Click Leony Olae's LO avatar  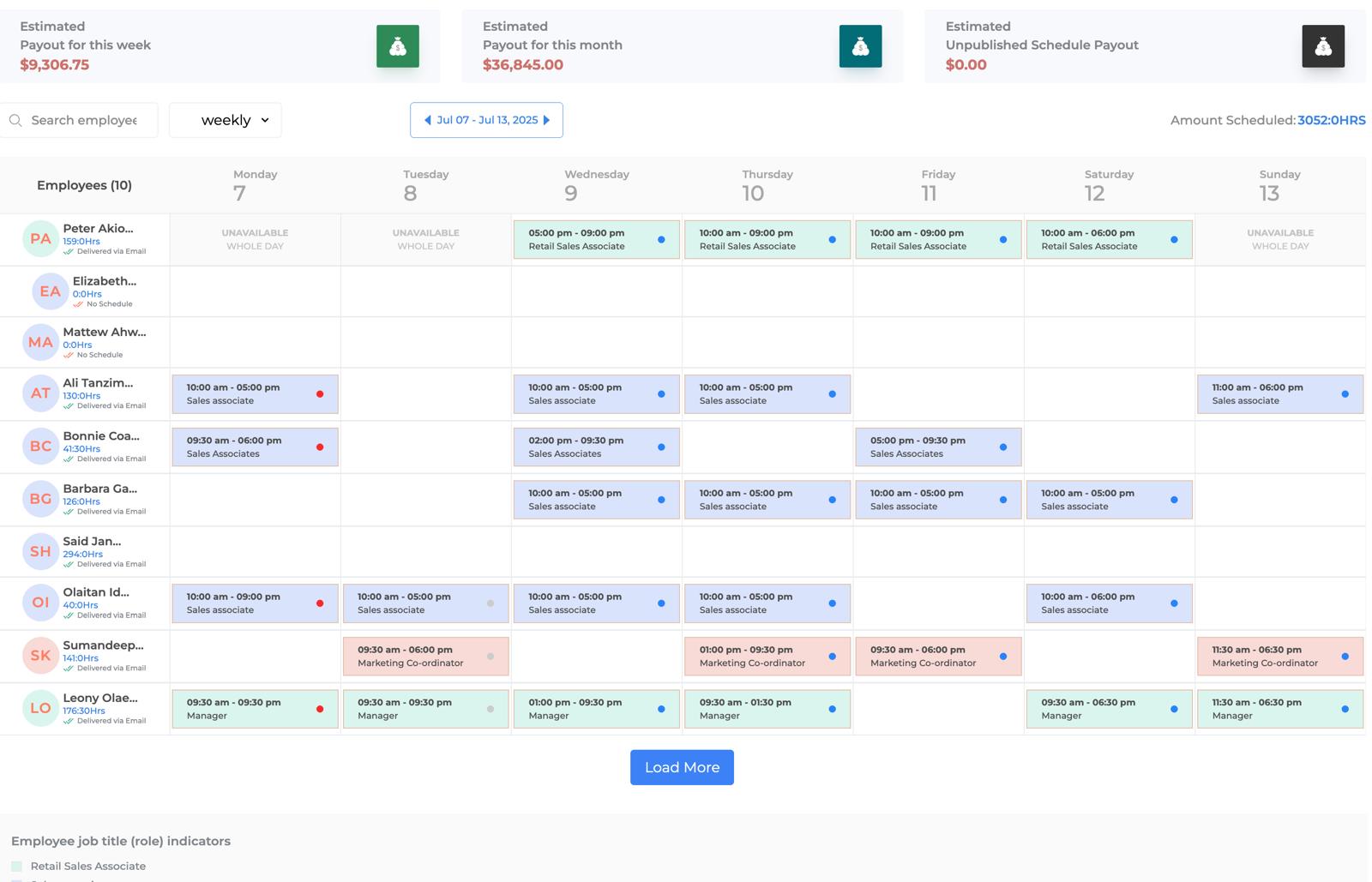pos(40,708)
